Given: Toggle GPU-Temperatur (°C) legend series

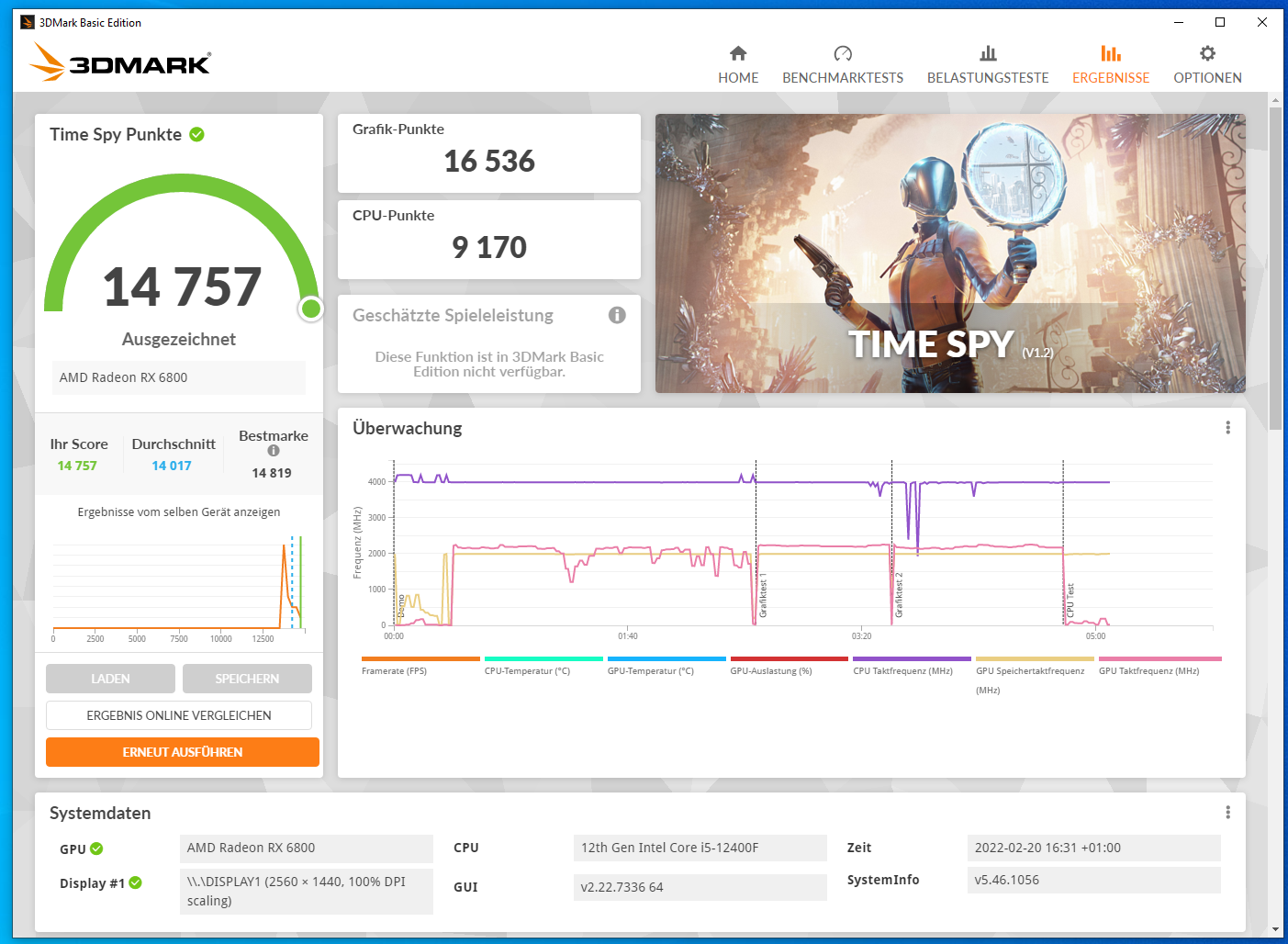Looking at the screenshot, I should [666, 666].
